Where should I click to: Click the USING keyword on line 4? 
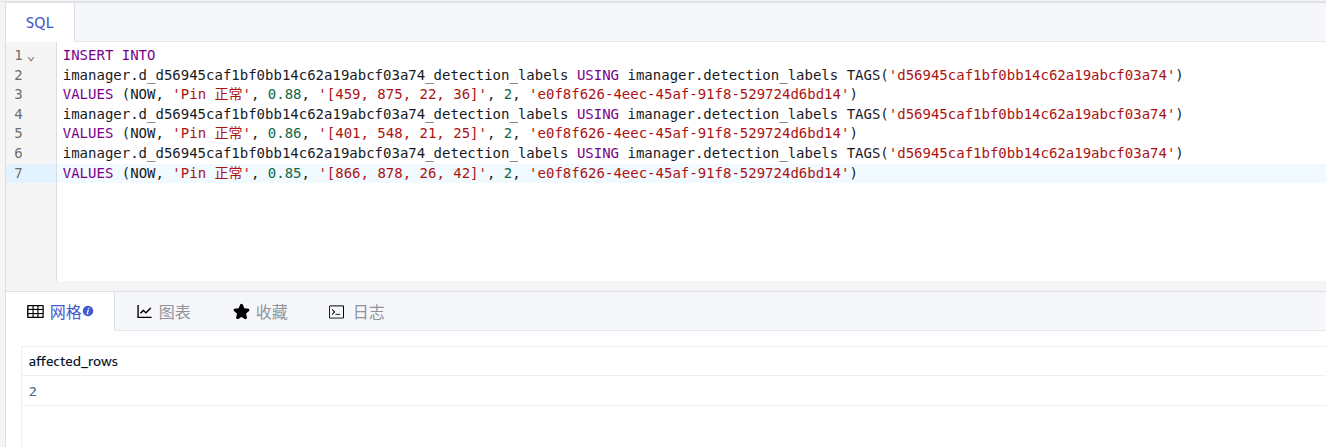click(x=598, y=114)
